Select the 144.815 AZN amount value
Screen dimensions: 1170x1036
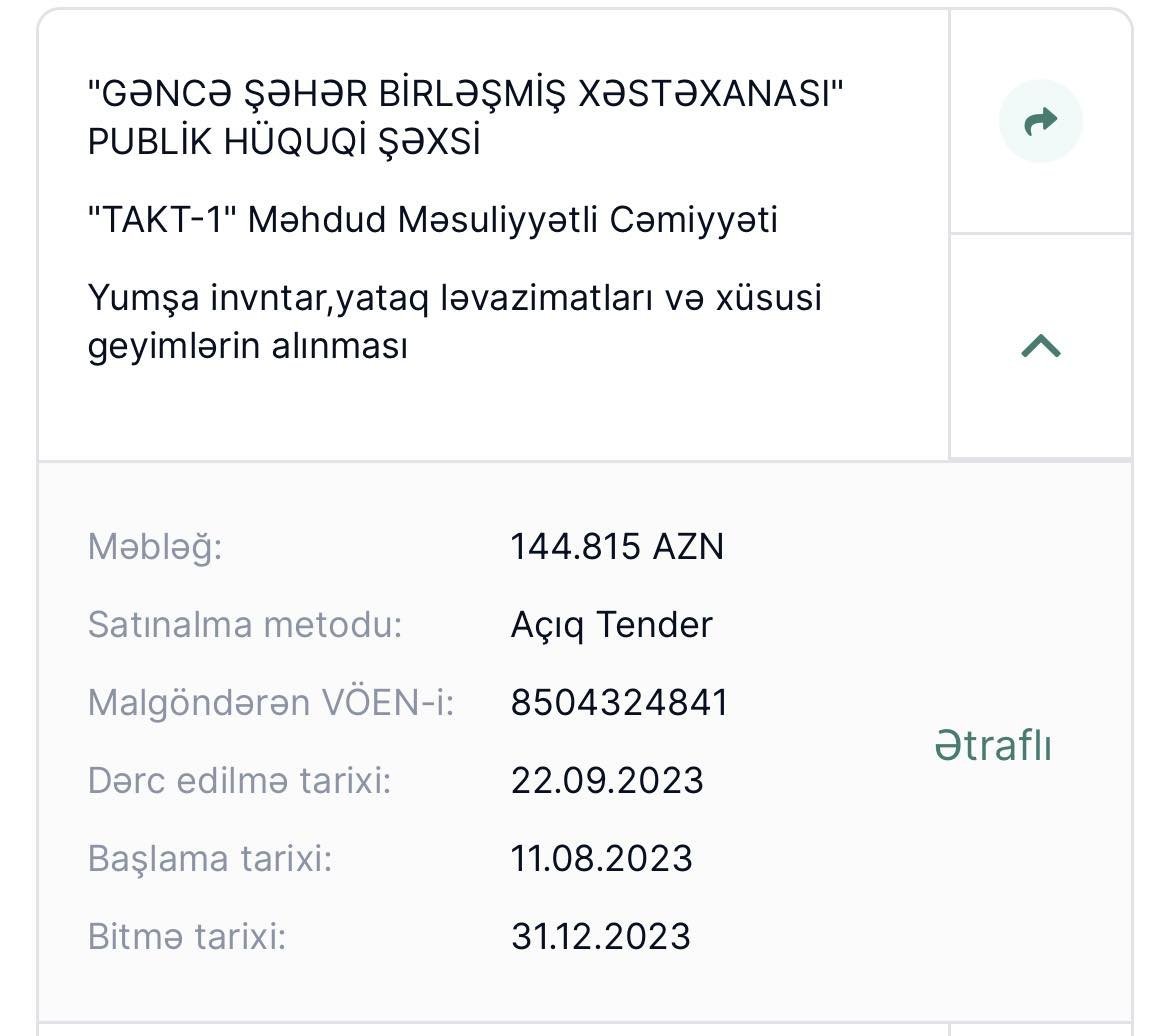click(617, 547)
